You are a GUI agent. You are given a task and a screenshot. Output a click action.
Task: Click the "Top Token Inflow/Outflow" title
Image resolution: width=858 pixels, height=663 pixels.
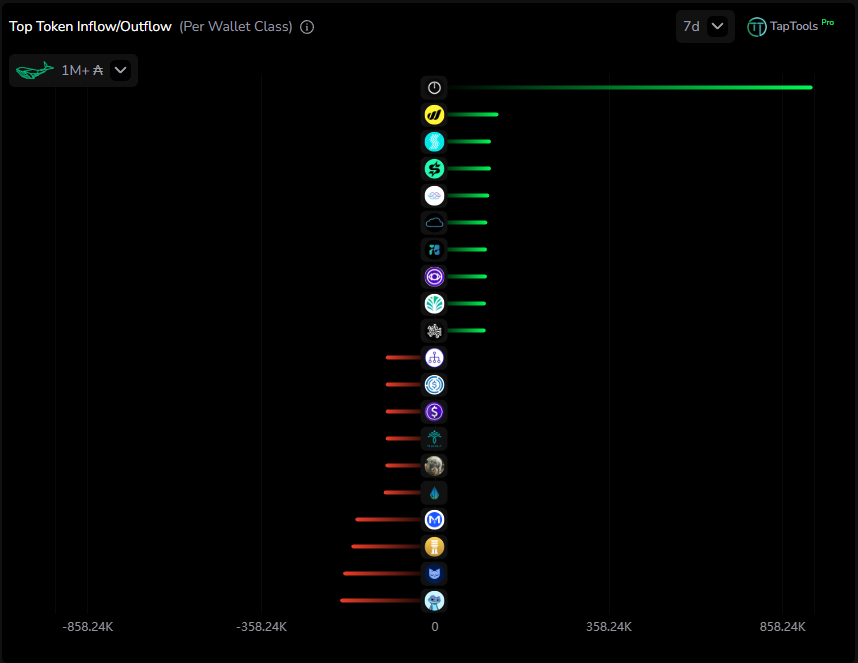point(90,27)
